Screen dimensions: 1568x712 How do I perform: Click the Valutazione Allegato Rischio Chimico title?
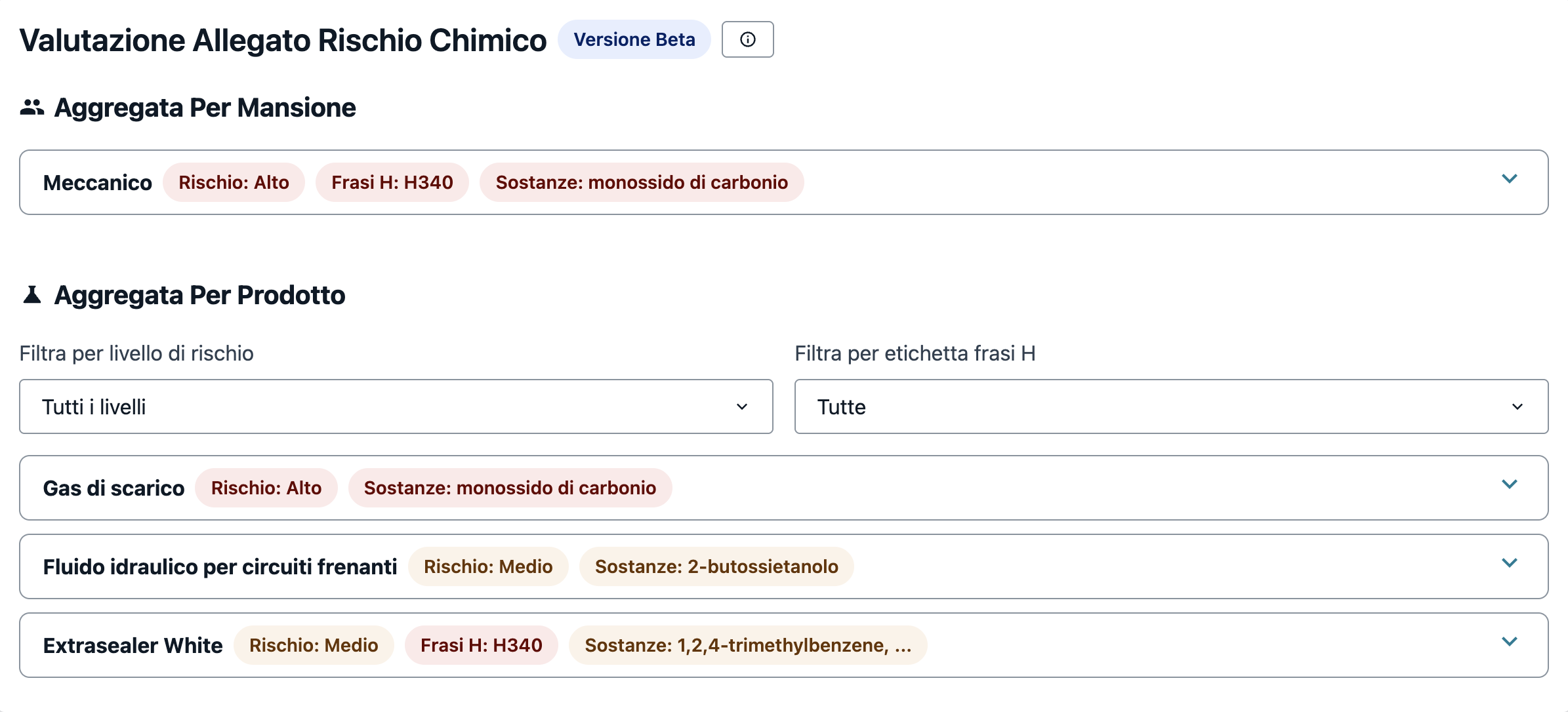(x=283, y=40)
